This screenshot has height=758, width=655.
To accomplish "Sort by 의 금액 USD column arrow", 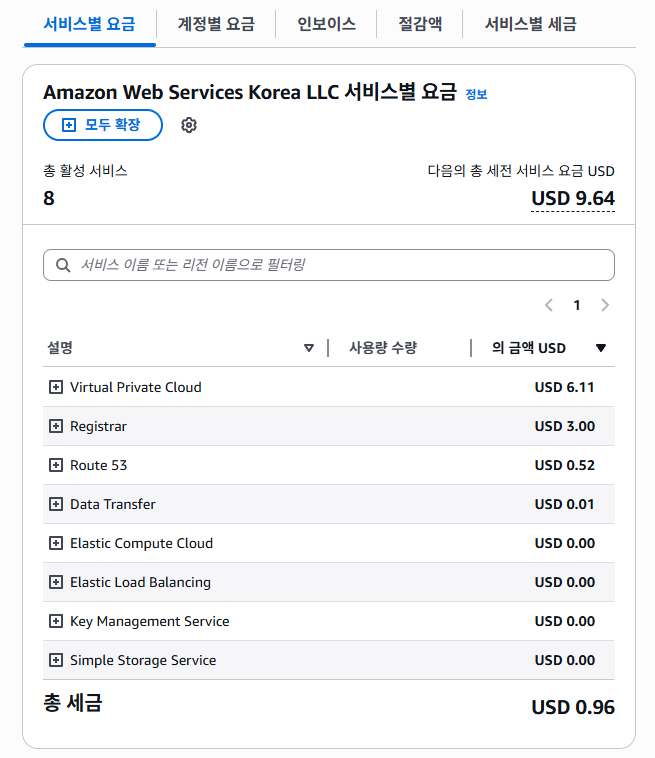I will point(601,348).
